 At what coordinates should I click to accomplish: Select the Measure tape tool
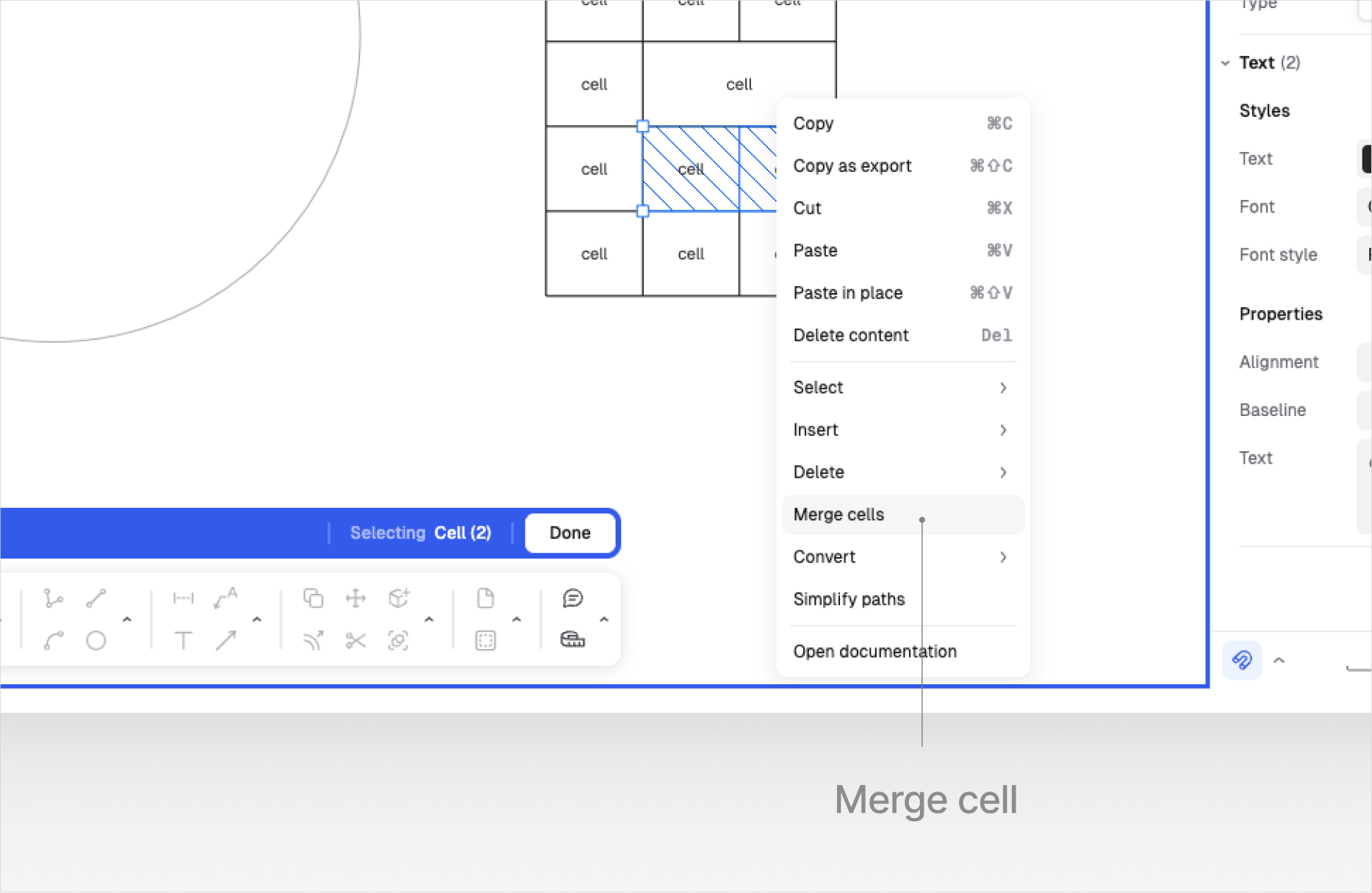pos(572,640)
